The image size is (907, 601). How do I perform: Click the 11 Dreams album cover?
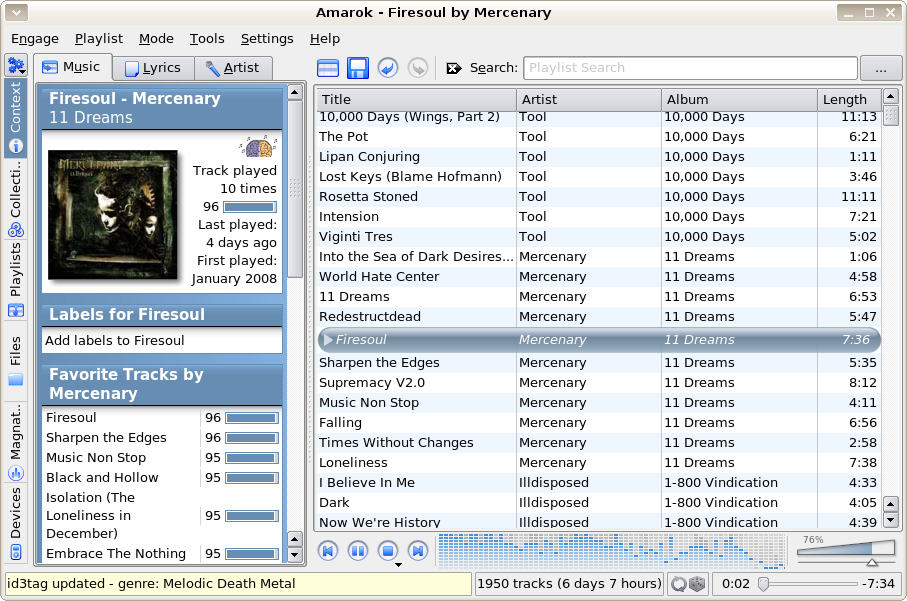[113, 215]
